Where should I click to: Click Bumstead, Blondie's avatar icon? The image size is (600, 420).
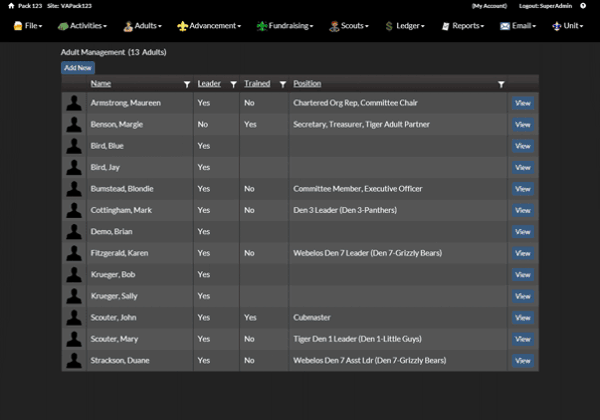[74, 189]
